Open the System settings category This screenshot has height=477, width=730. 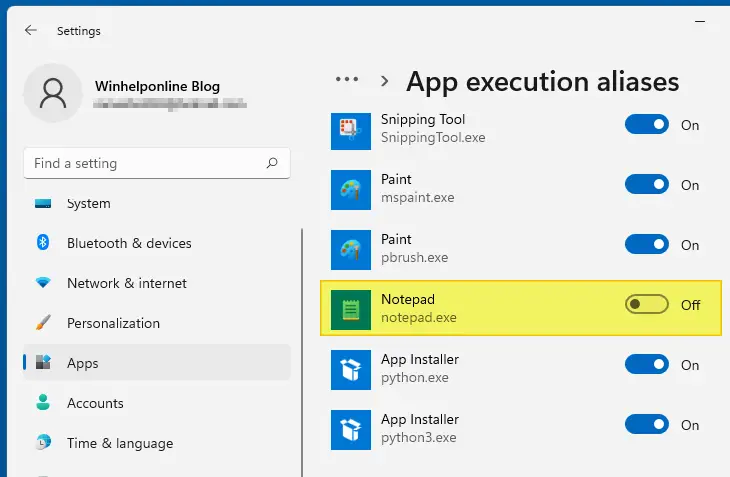(x=157, y=203)
